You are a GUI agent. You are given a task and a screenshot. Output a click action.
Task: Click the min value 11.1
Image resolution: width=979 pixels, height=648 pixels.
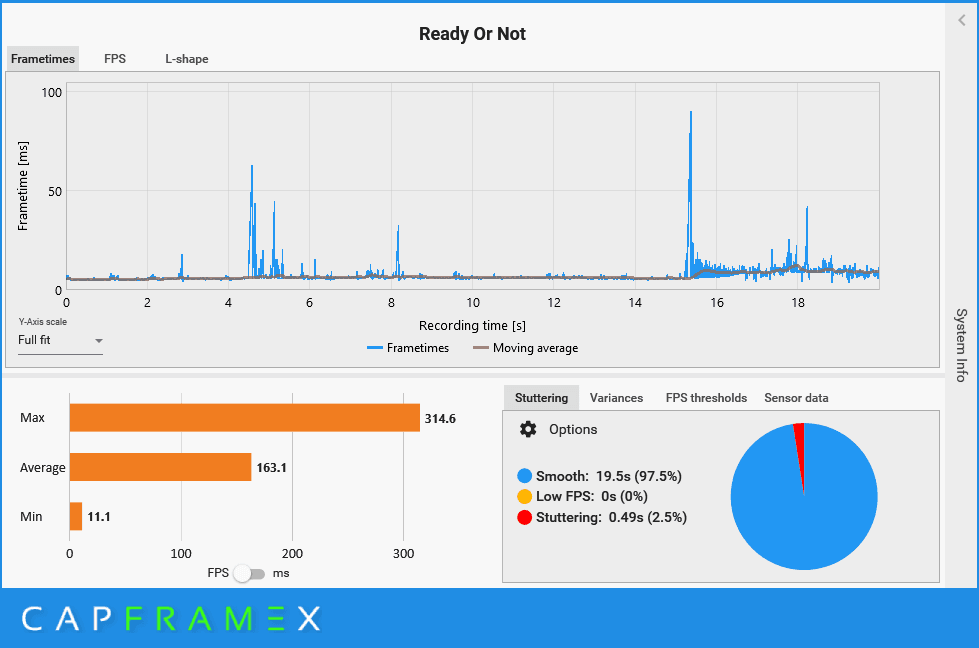pyautogui.click(x=99, y=516)
